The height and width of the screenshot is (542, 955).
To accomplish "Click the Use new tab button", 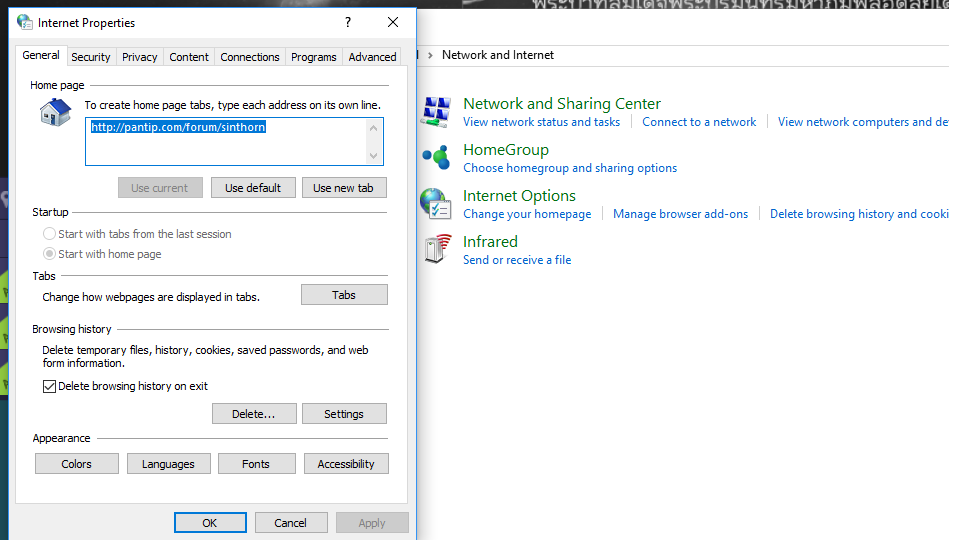I will coord(344,188).
